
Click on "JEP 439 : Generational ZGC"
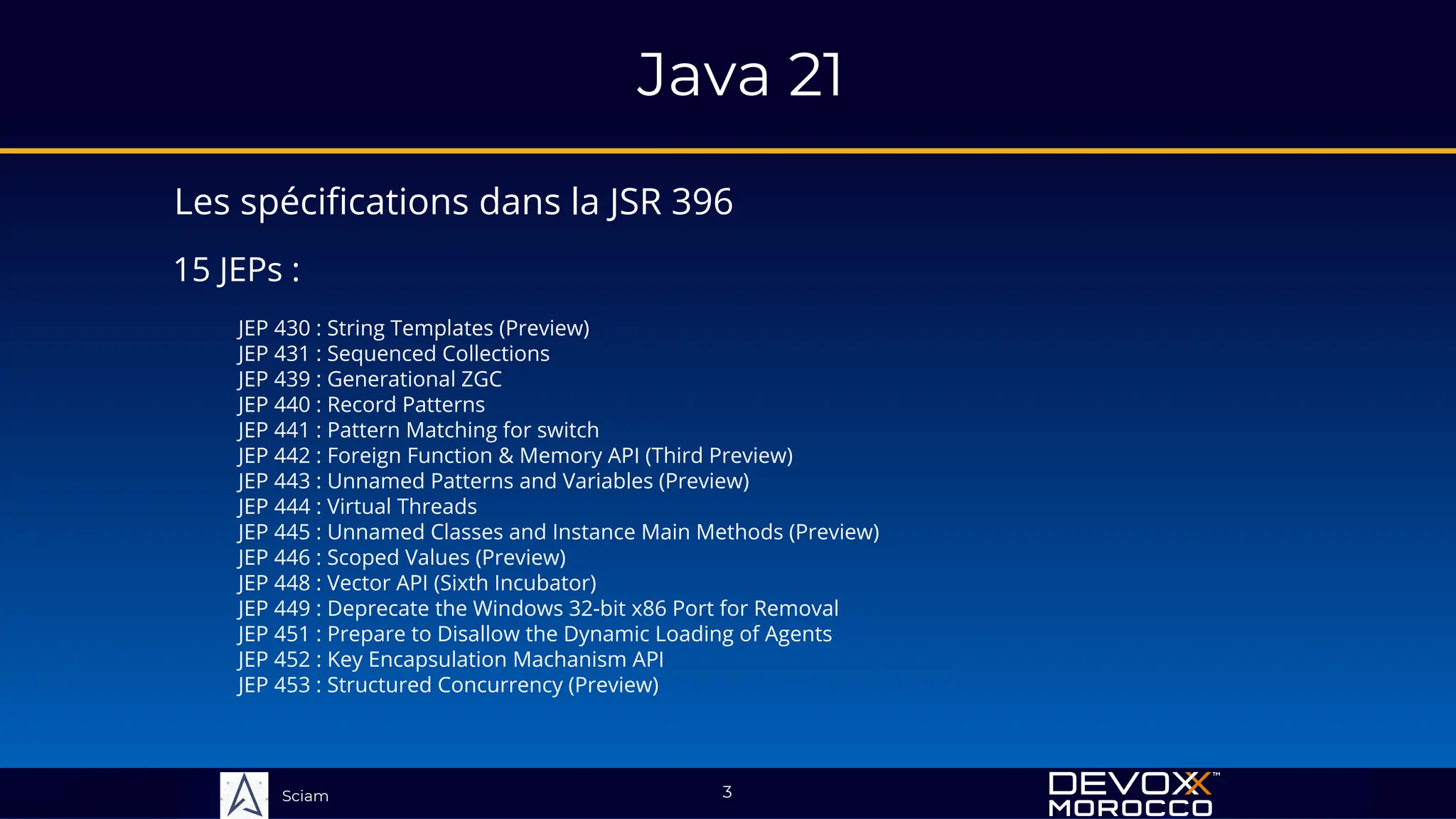click(370, 380)
